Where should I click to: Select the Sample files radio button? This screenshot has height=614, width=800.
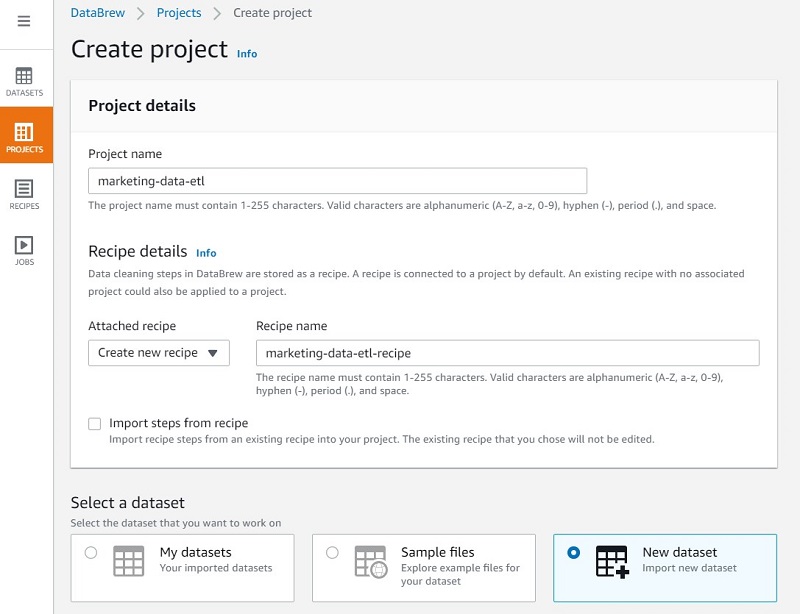coord(332,553)
